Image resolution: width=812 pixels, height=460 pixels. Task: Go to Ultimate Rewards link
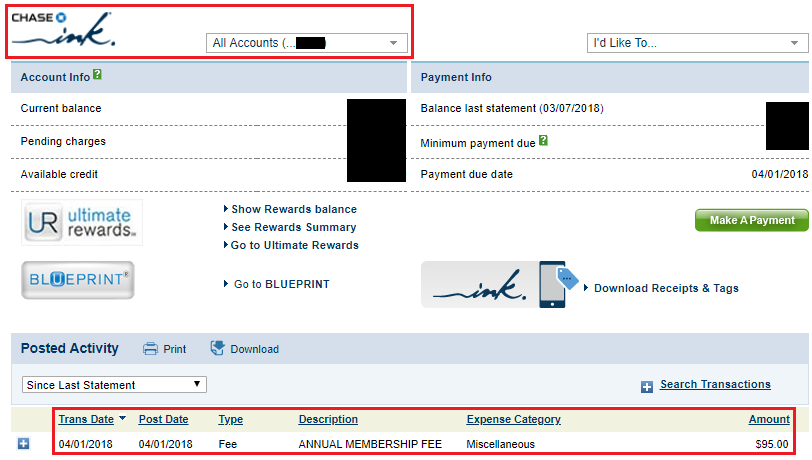(x=294, y=246)
